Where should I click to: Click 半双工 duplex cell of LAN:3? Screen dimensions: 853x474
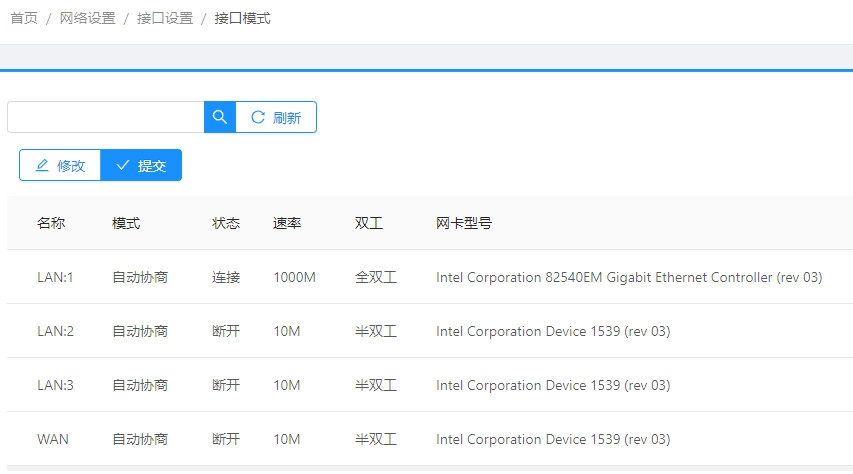point(375,385)
